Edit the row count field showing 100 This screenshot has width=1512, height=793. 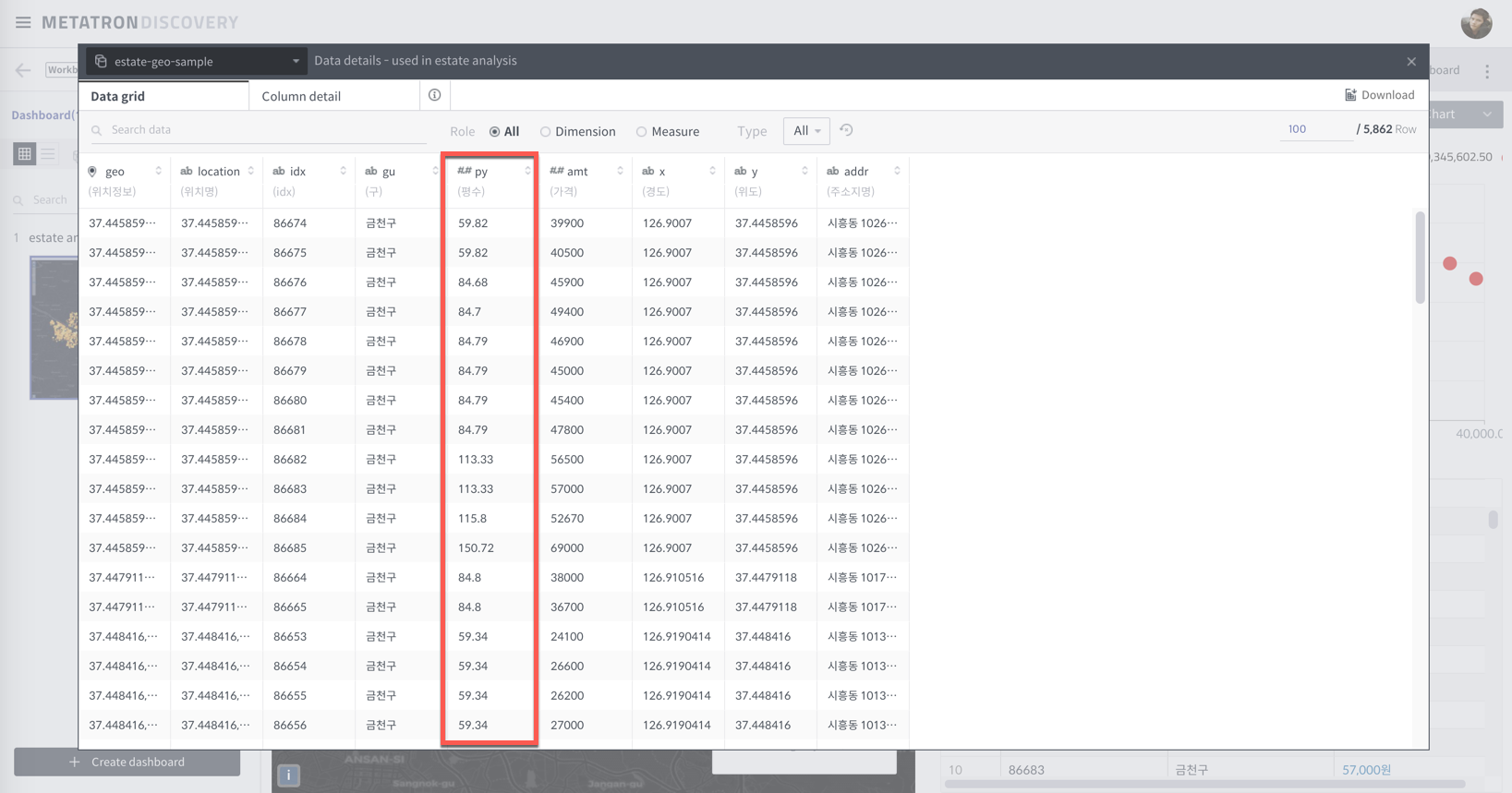pos(1315,129)
